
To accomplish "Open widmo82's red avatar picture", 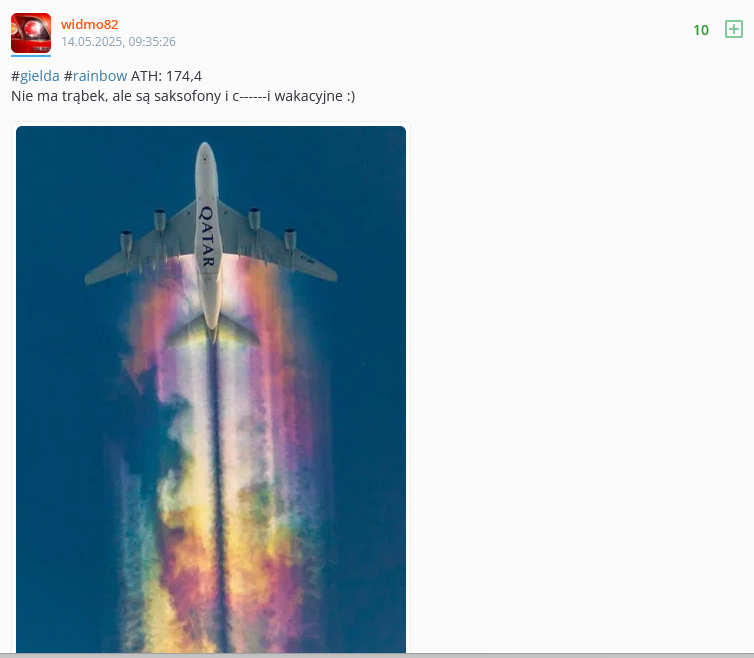I will coord(31,33).
